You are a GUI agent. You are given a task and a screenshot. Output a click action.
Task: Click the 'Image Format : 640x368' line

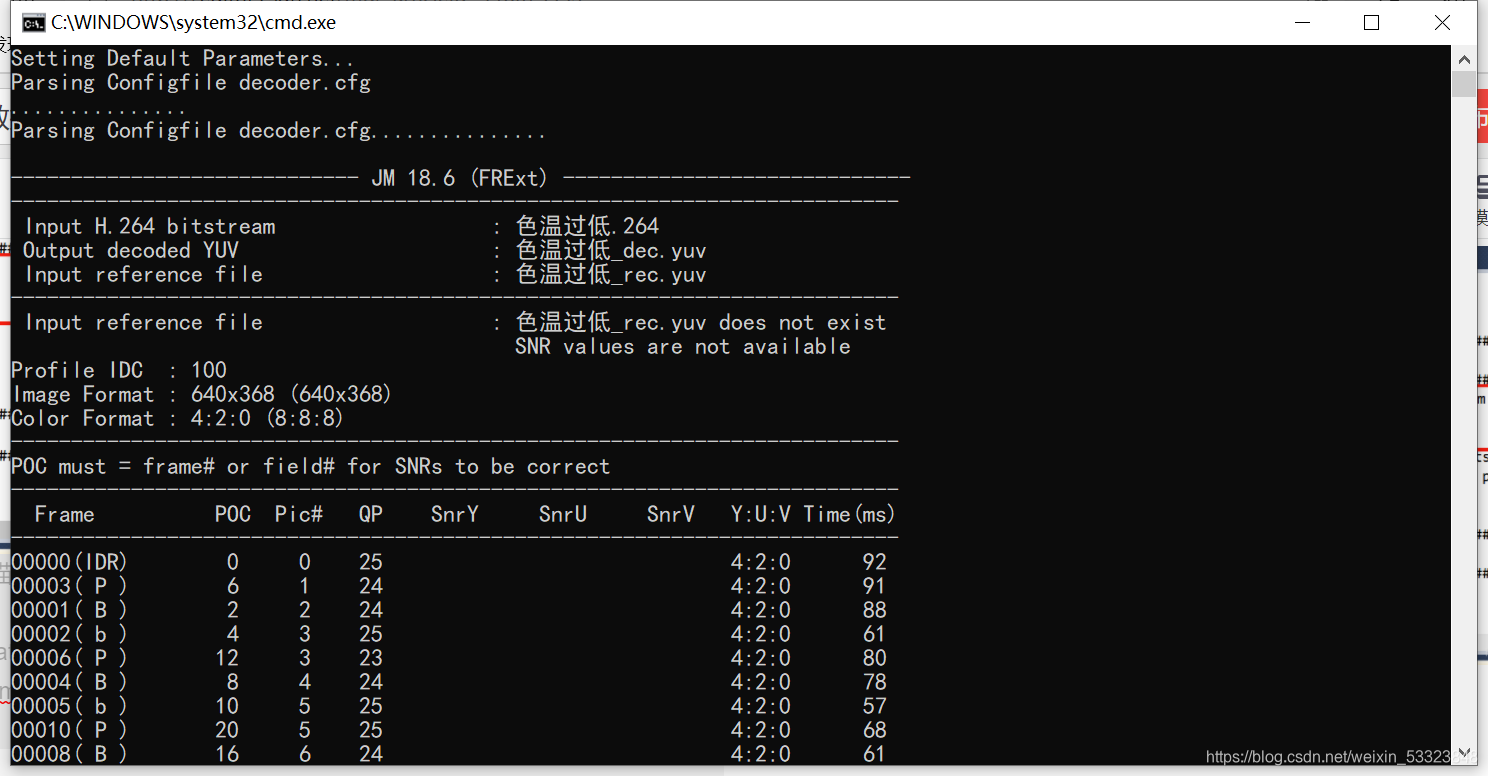[202, 394]
